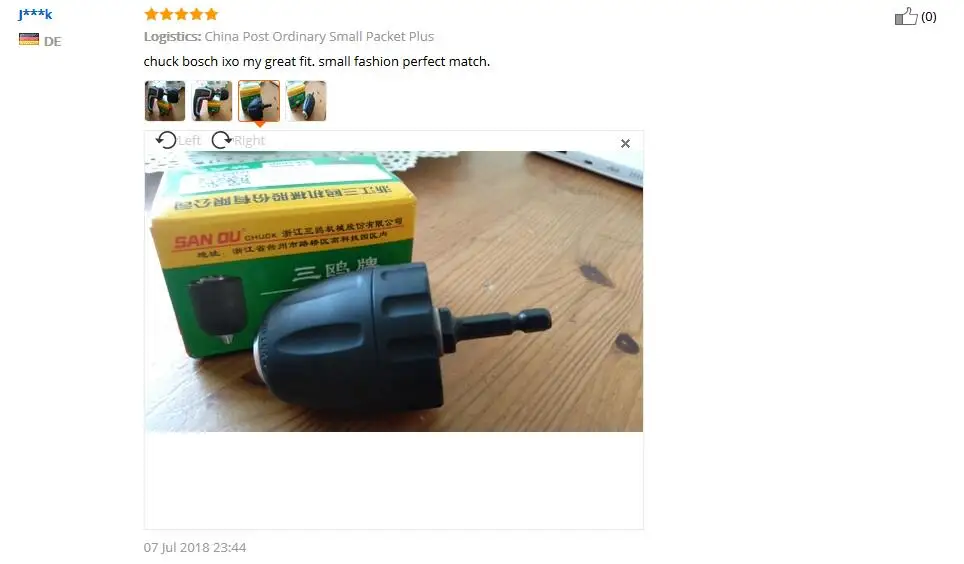
Task: Click the German flag icon
Action: point(29,39)
